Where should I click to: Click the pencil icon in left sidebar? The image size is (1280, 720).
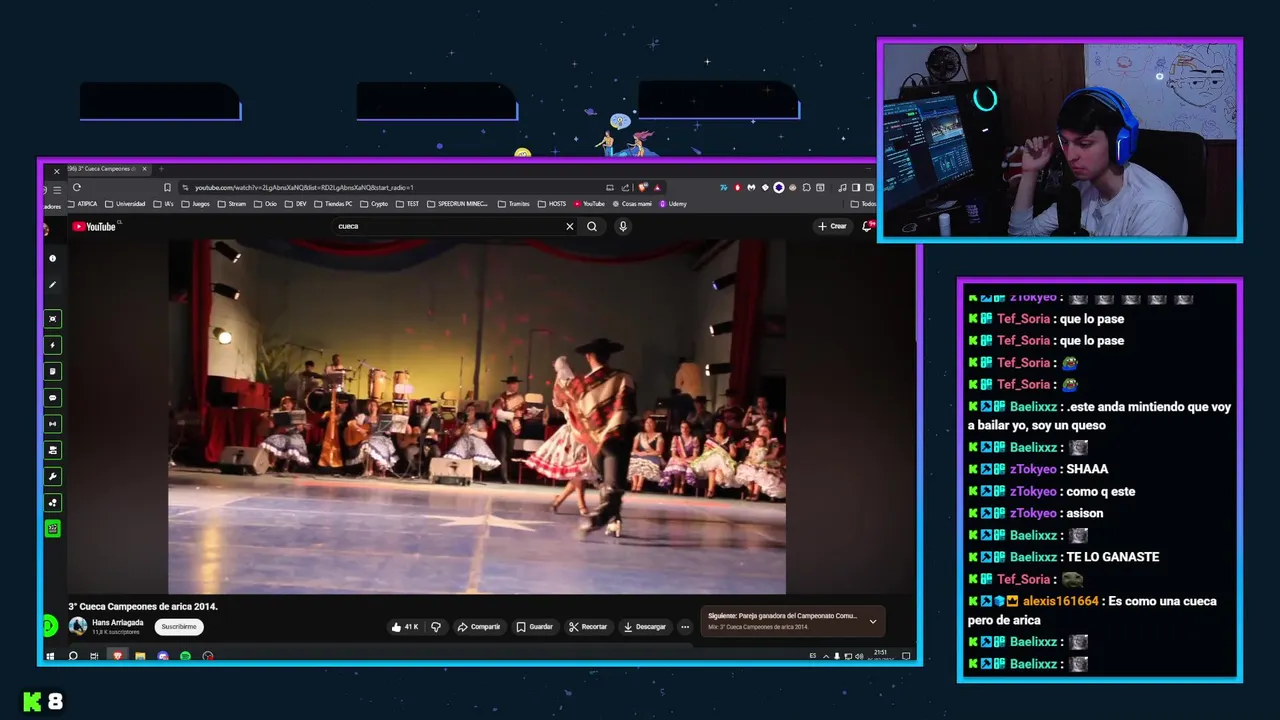tap(53, 285)
